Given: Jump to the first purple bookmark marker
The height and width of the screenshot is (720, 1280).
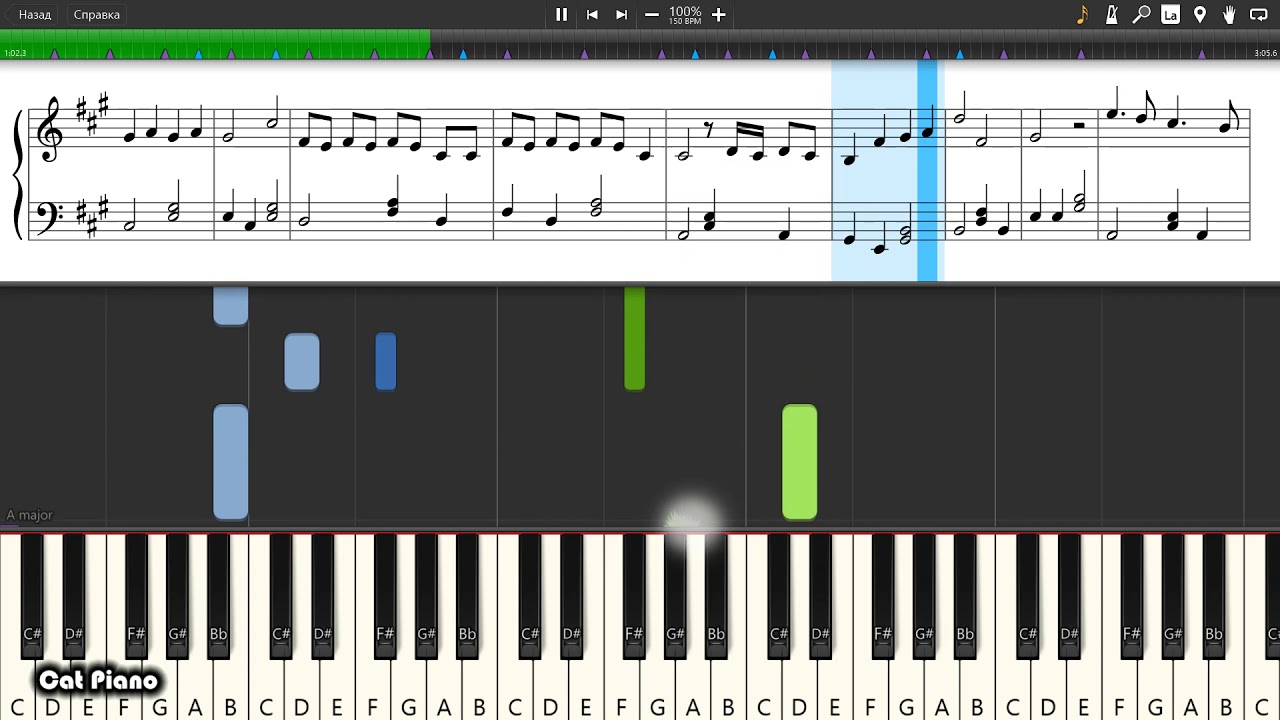Looking at the screenshot, I should pyautogui.click(x=55, y=54).
